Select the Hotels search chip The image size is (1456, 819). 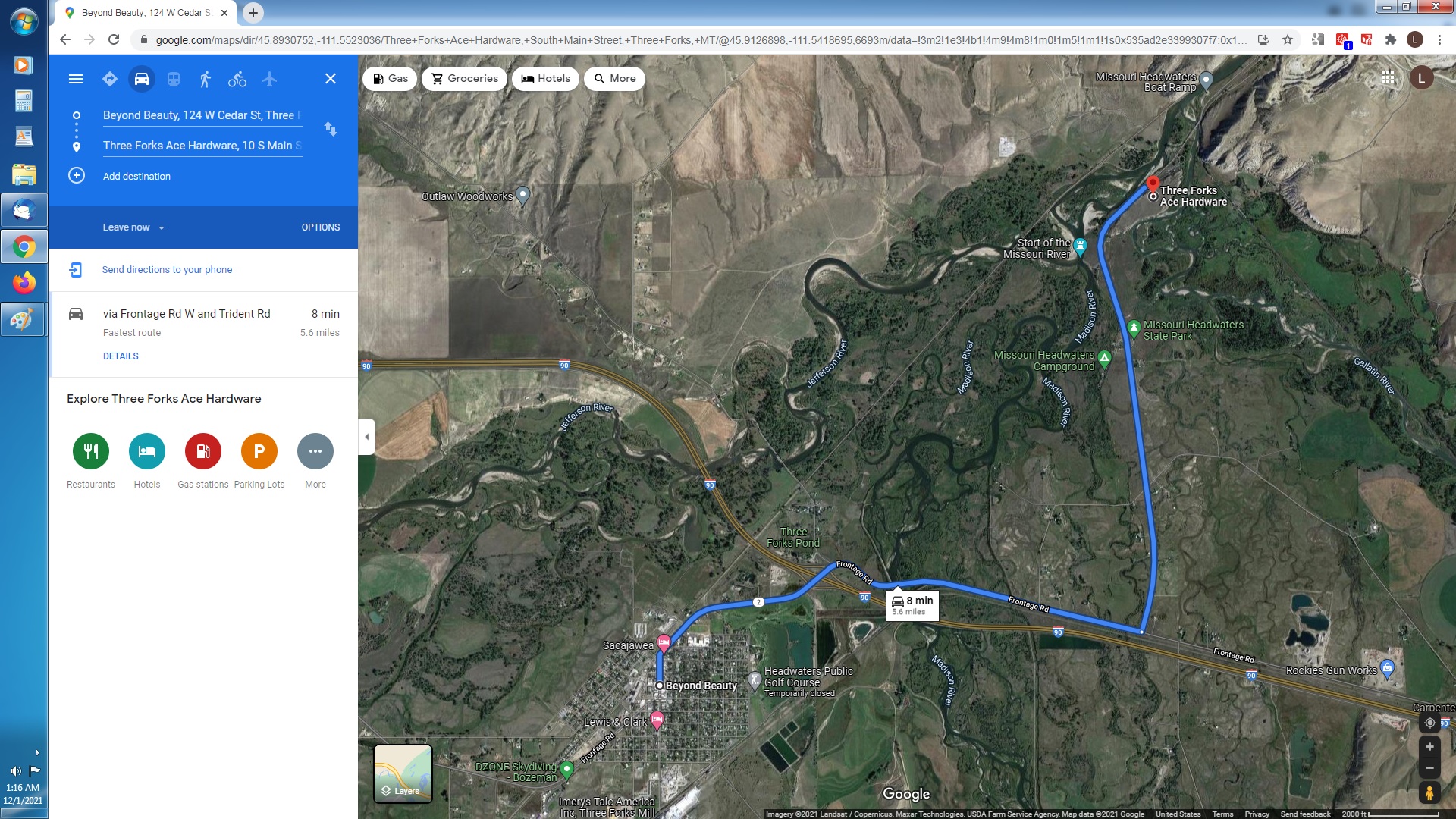[546, 79]
